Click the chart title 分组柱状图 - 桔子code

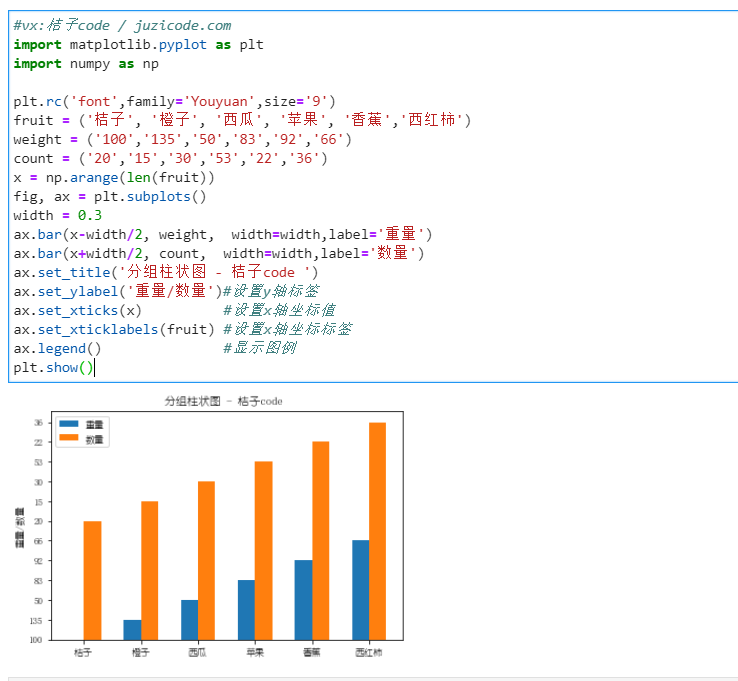tap(223, 401)
